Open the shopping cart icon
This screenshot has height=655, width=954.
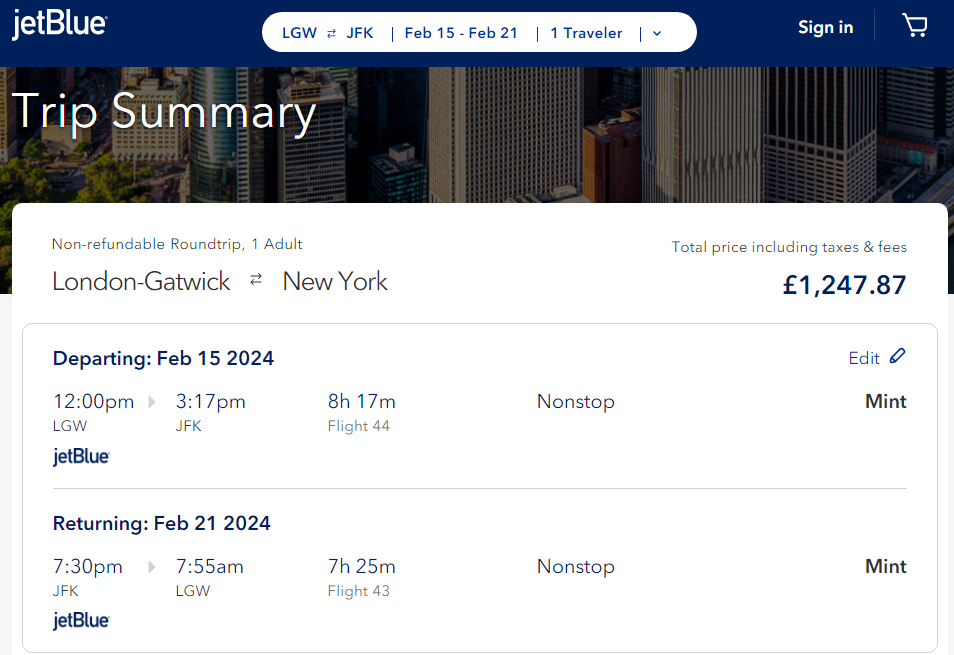pos(915,26)
